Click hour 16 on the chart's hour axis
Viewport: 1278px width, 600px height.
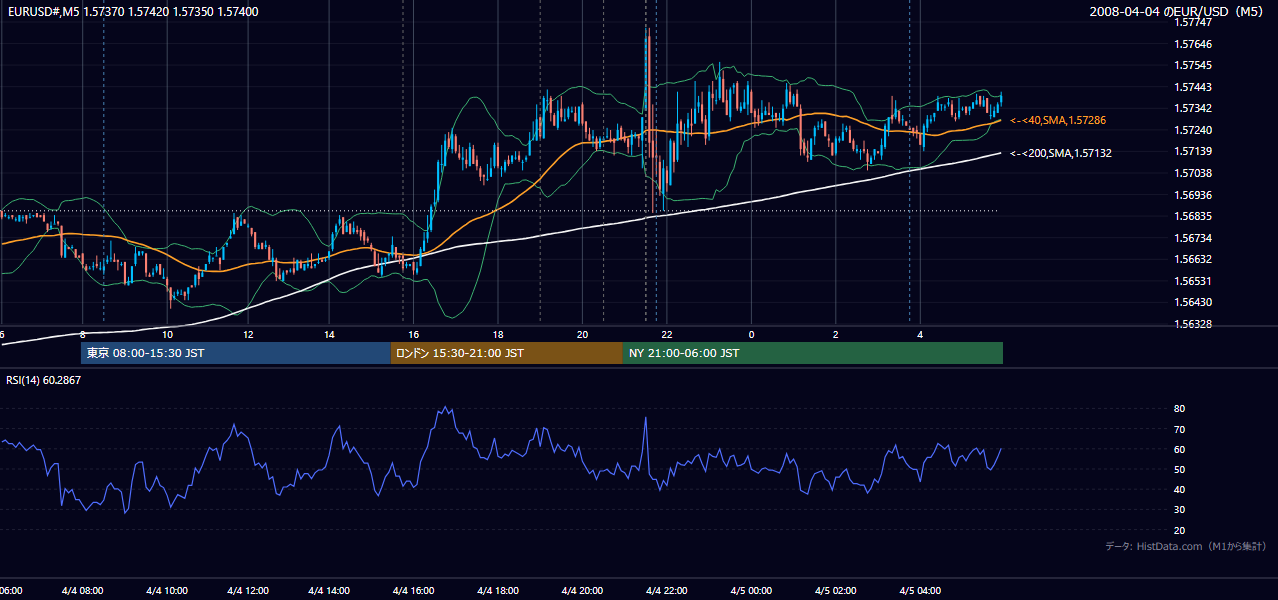[413, 334]
